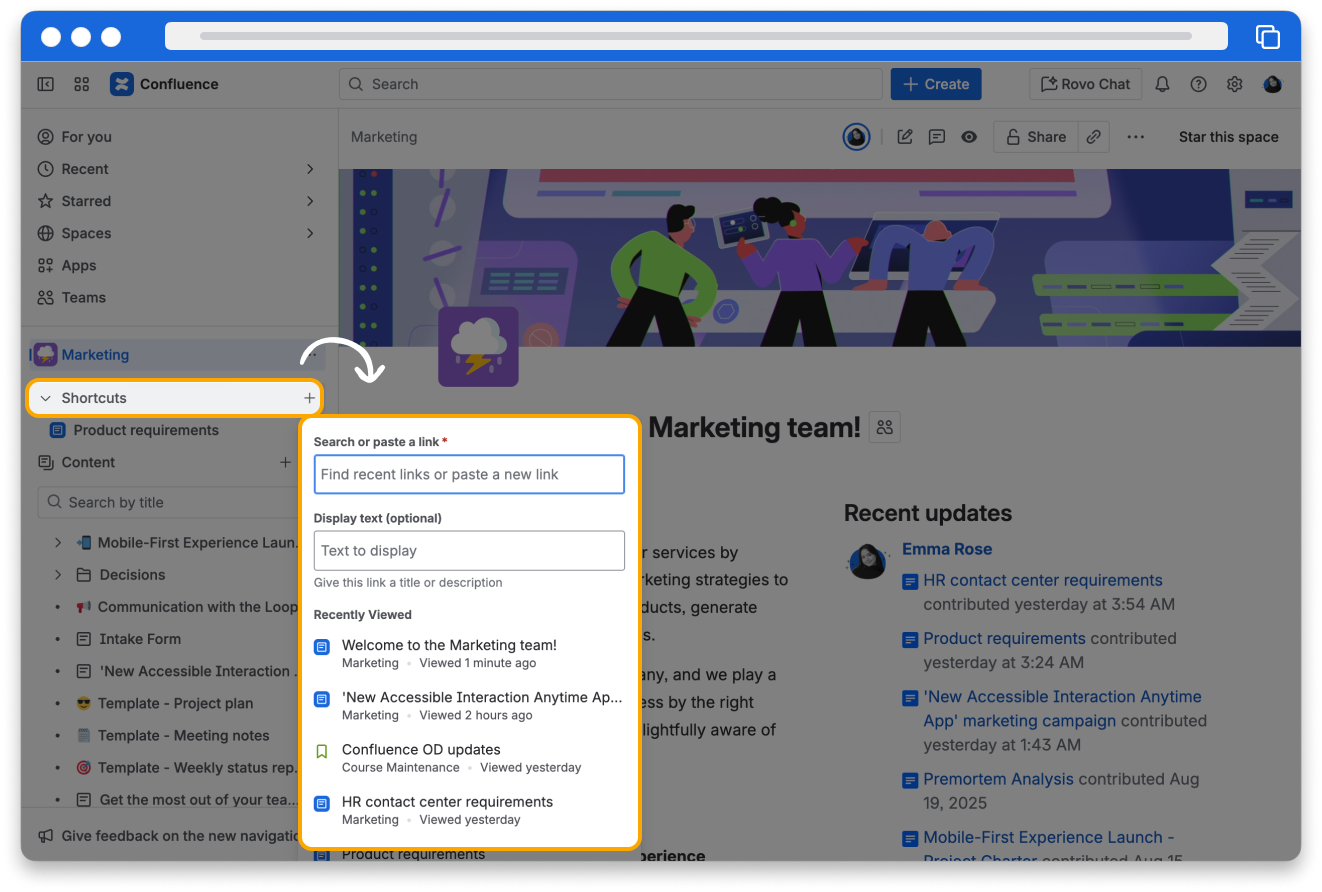This screenshot has height=892, width=1322.
Task: Open the notifications bell icon
Action: click(1162, 85)
